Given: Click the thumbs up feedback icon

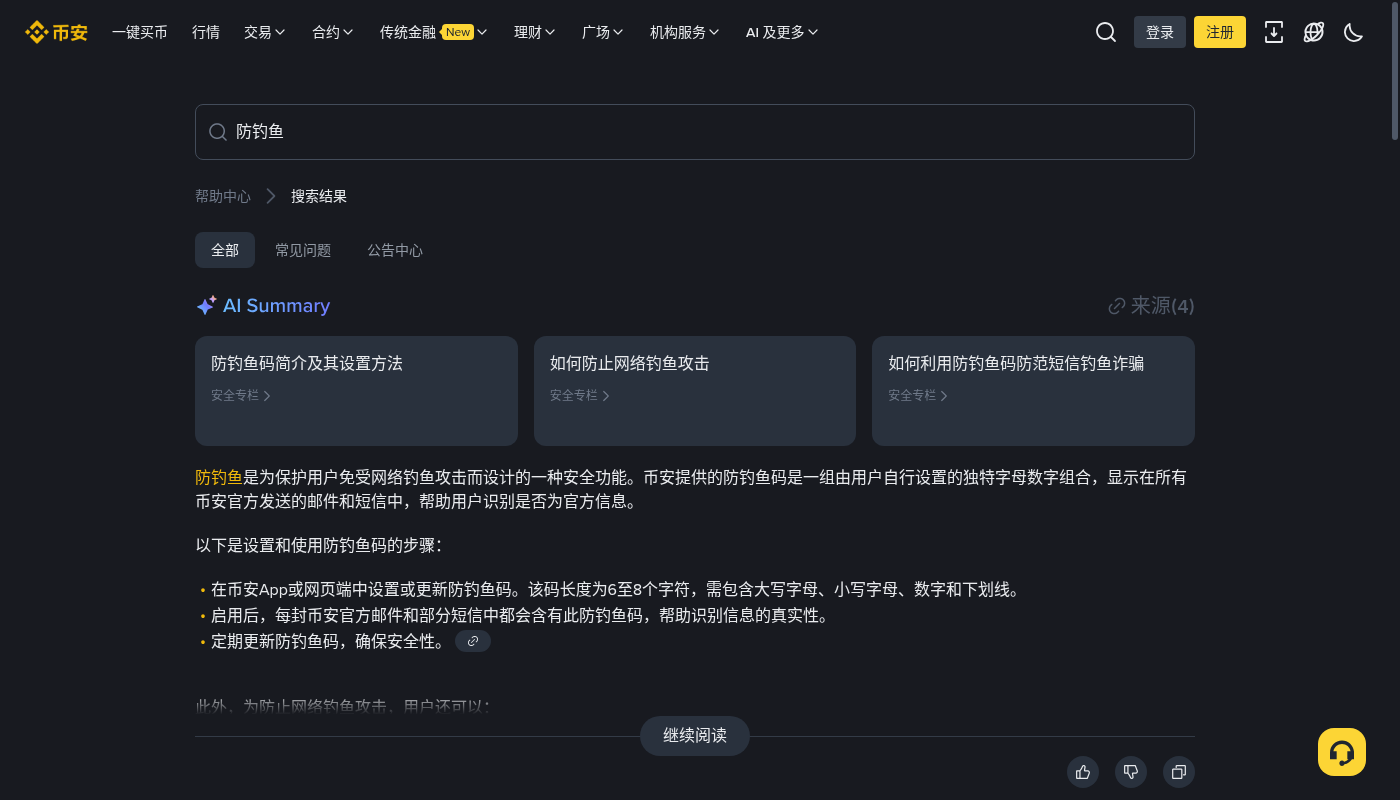Looking at the screenshot, I should click(1083, 772).
